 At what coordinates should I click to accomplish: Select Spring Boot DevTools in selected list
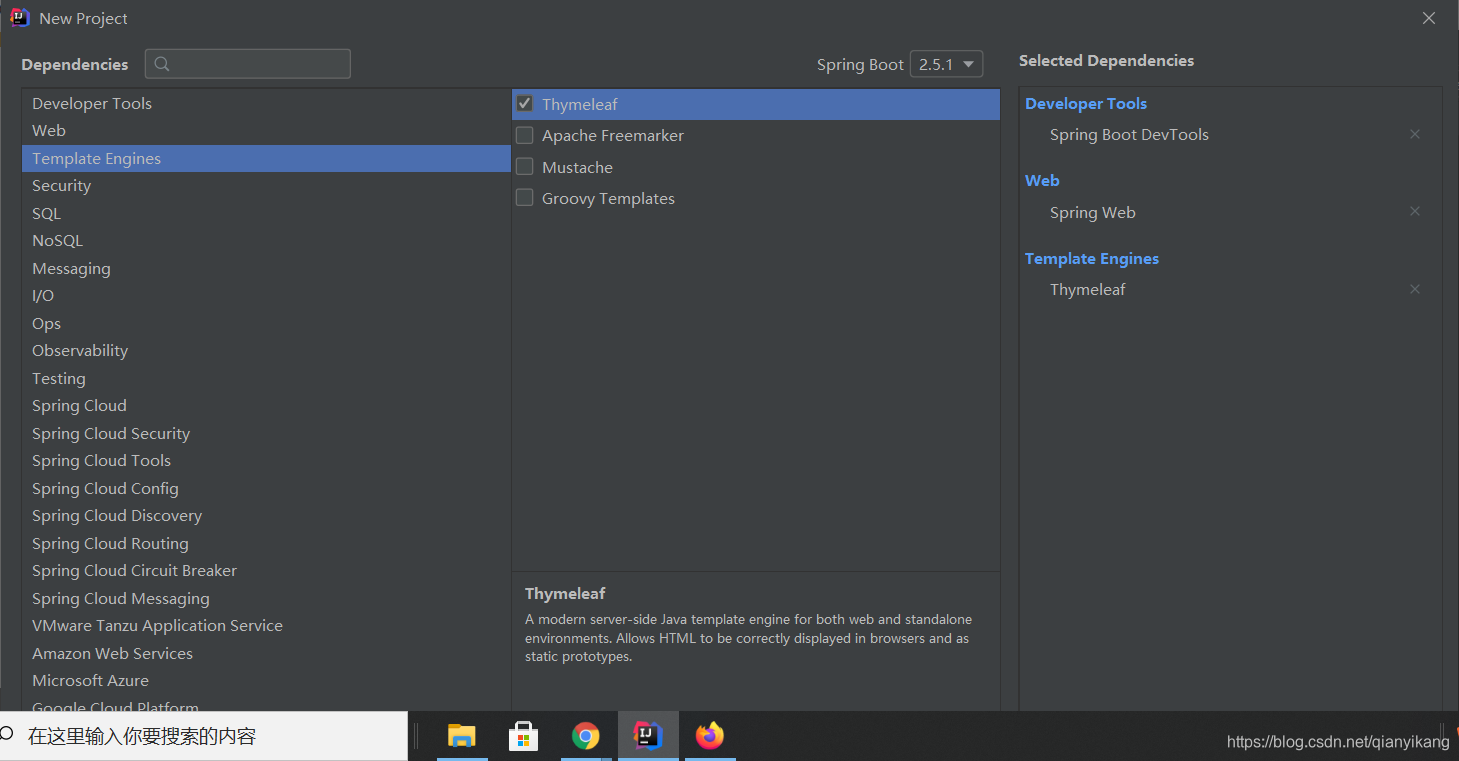click(1129, 134)
